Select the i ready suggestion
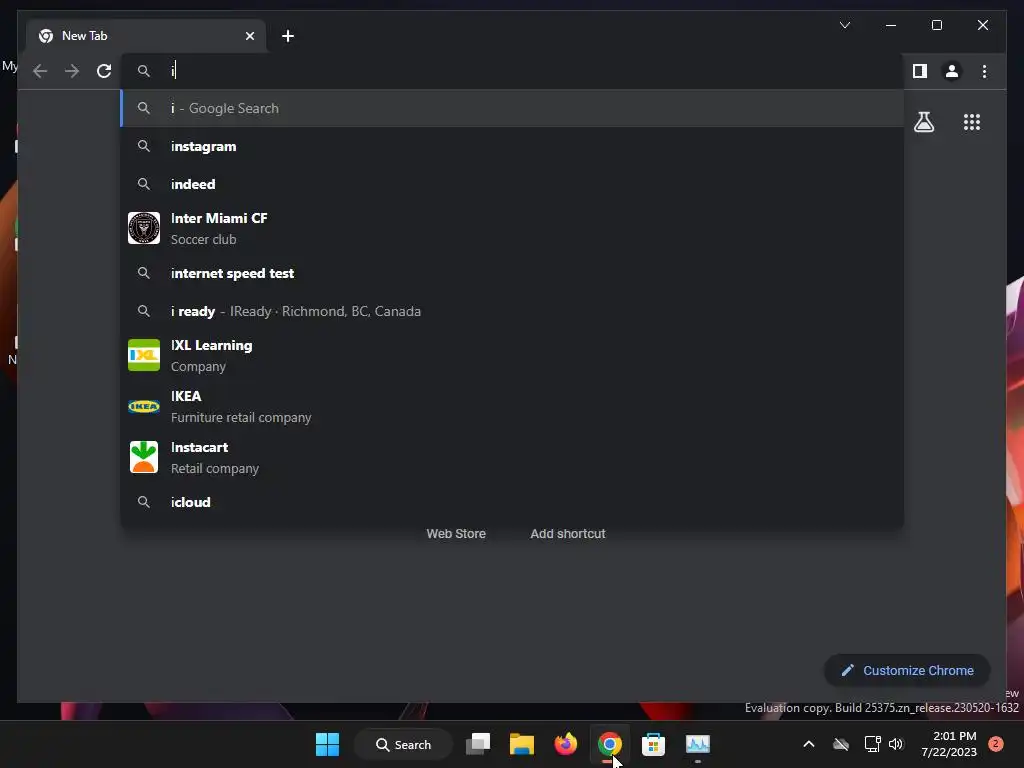 (x=513, y=312)
